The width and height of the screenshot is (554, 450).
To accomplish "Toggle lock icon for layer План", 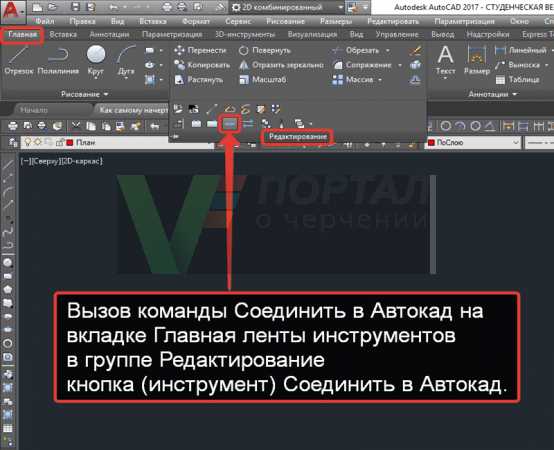I will point(59,142).
